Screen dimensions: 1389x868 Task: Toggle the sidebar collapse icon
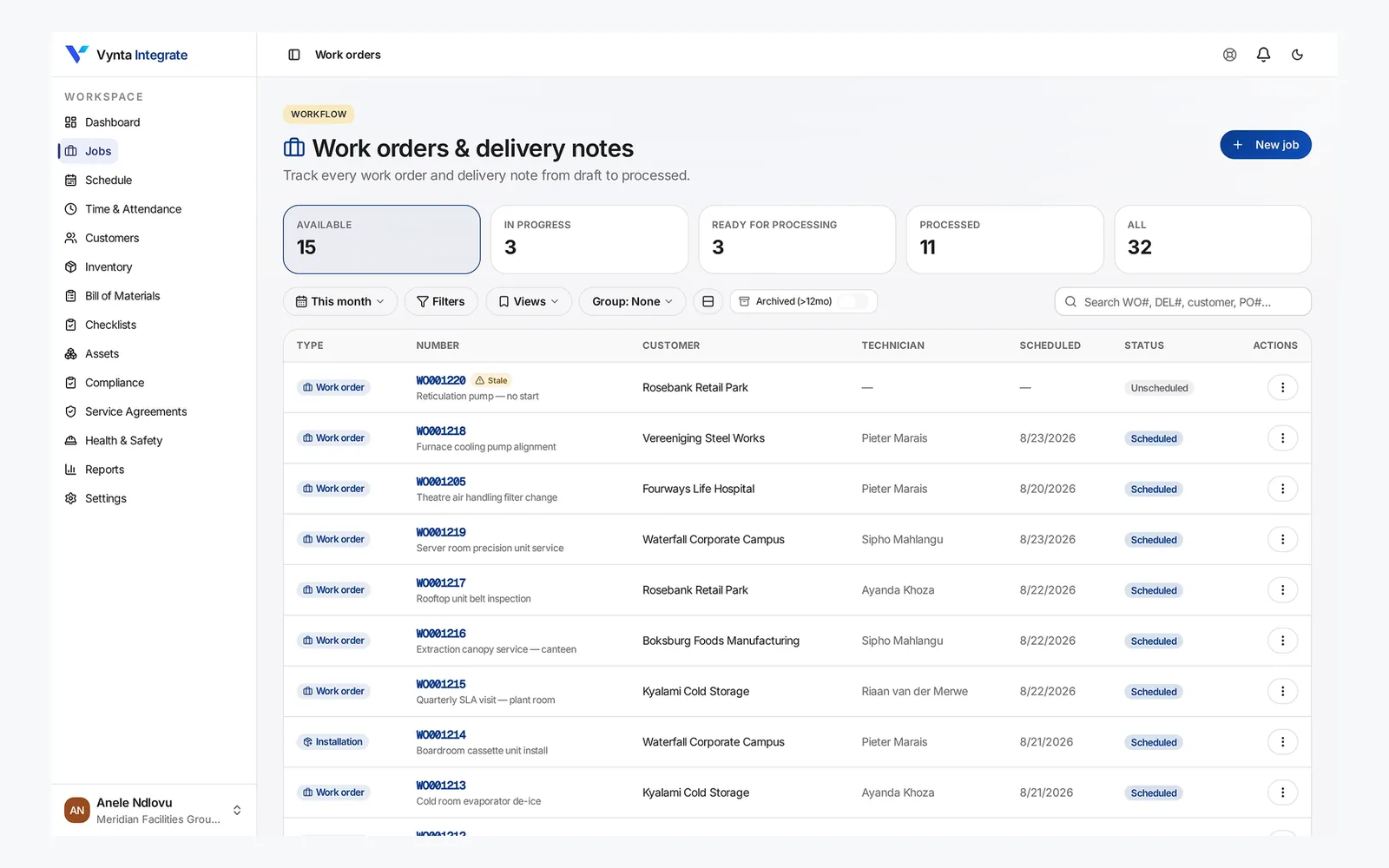click(294, 55)
